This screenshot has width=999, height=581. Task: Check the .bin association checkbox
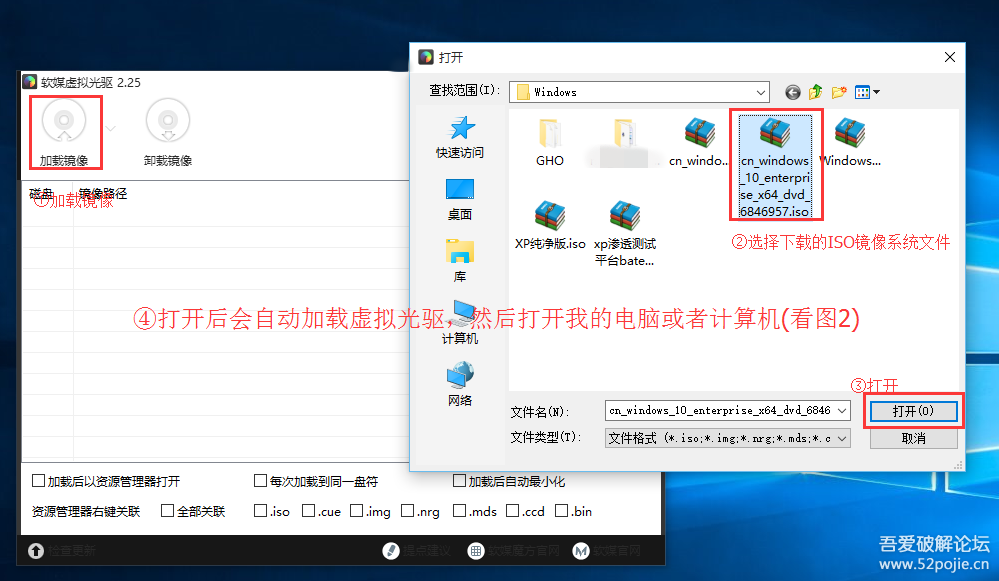pyautogui.click(x=561, y=511)
